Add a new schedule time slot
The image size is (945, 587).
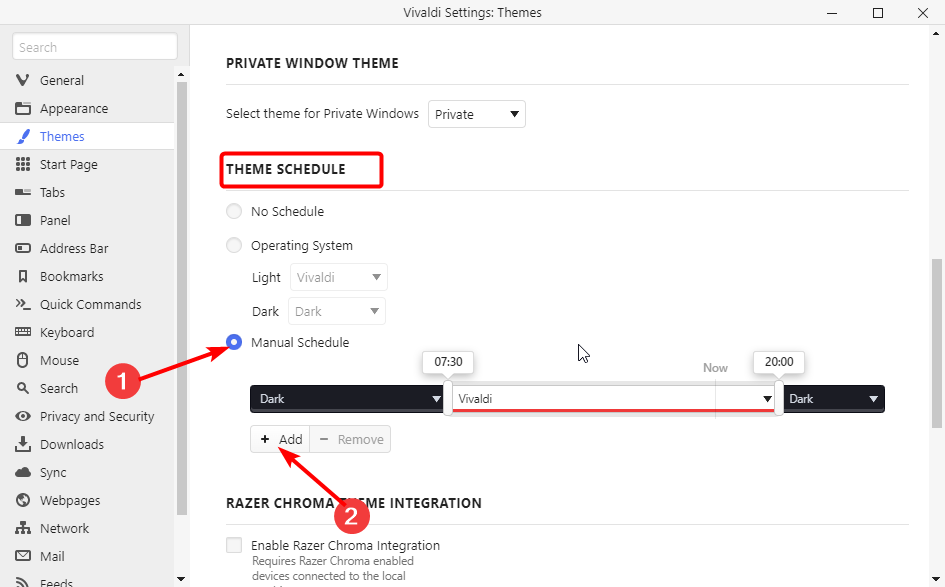[280, 439]
